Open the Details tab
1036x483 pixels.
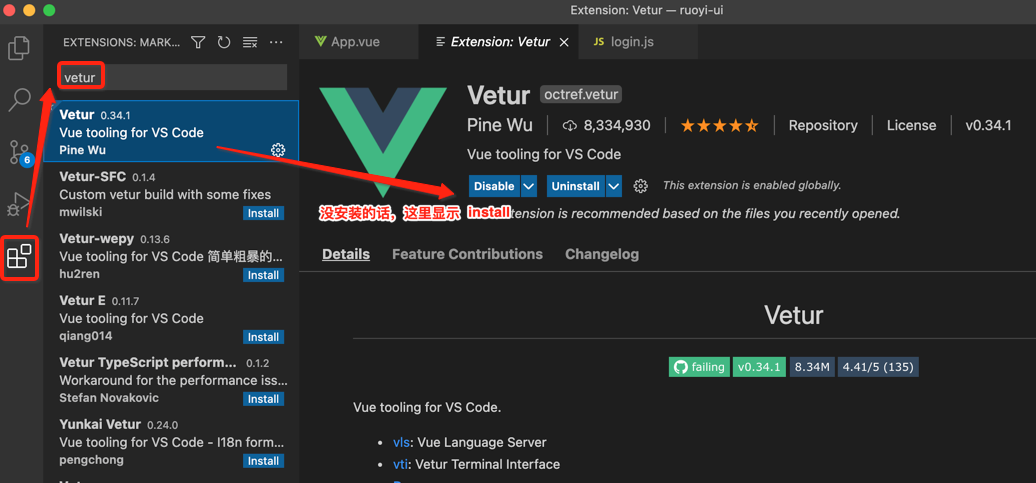pos(346,254)
